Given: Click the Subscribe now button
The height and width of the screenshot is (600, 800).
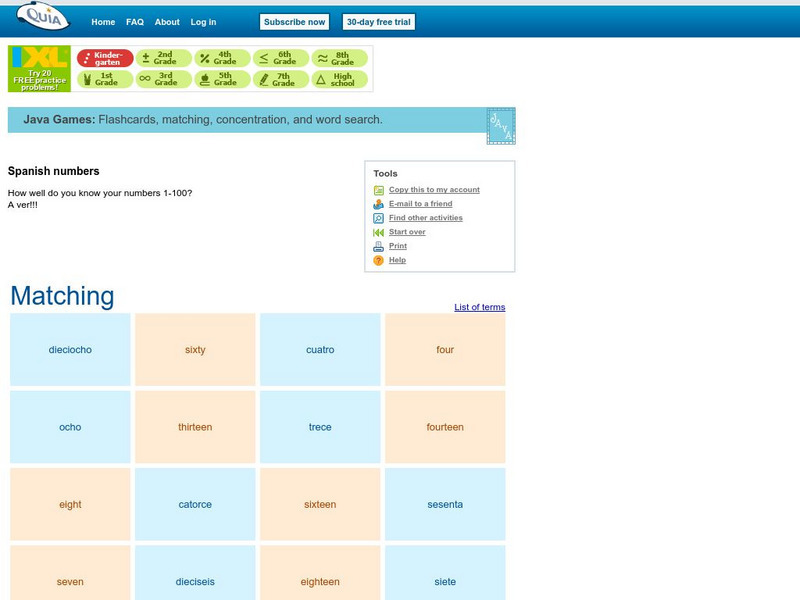Looking at the screenshot, I should (x=294, y=20).
